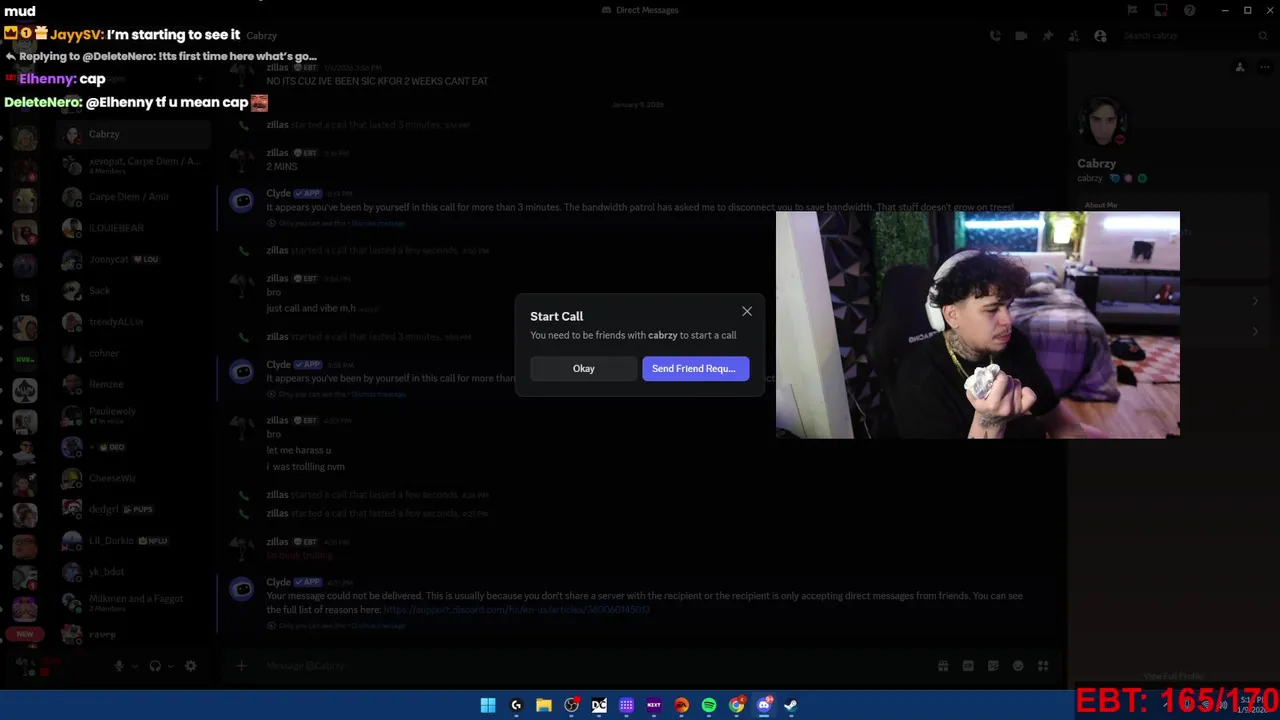This screenshot has width=1280, height=720.
Task: Open the CheeseWiz direct message
Action: click(134, 478)
